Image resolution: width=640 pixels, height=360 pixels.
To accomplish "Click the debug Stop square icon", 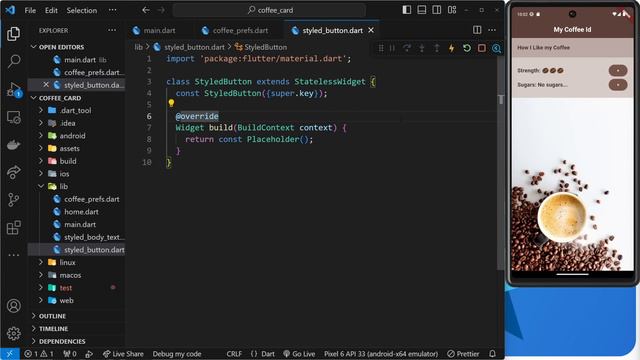I will [x=482, y=48].
